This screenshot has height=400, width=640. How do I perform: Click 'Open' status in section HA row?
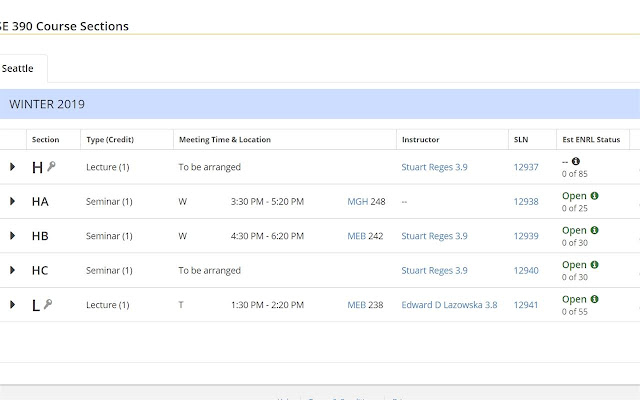(x=574, y=196)
